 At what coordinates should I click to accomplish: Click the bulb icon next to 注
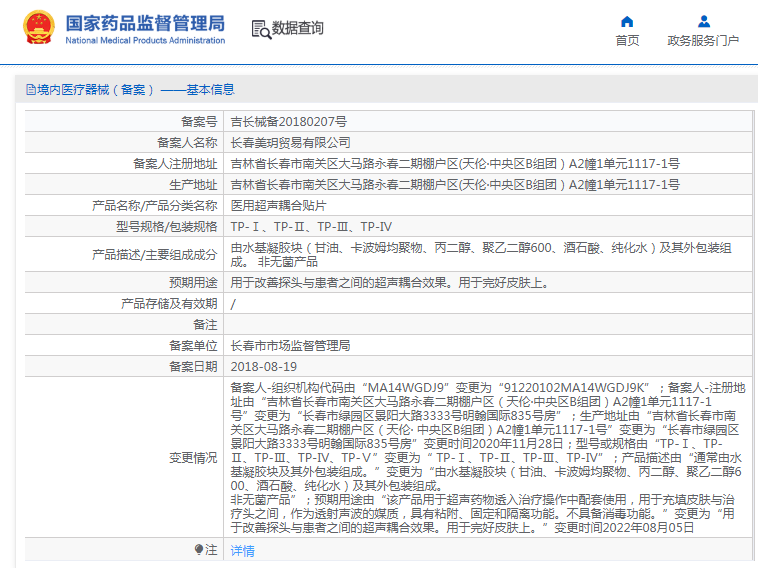(199, 549)
